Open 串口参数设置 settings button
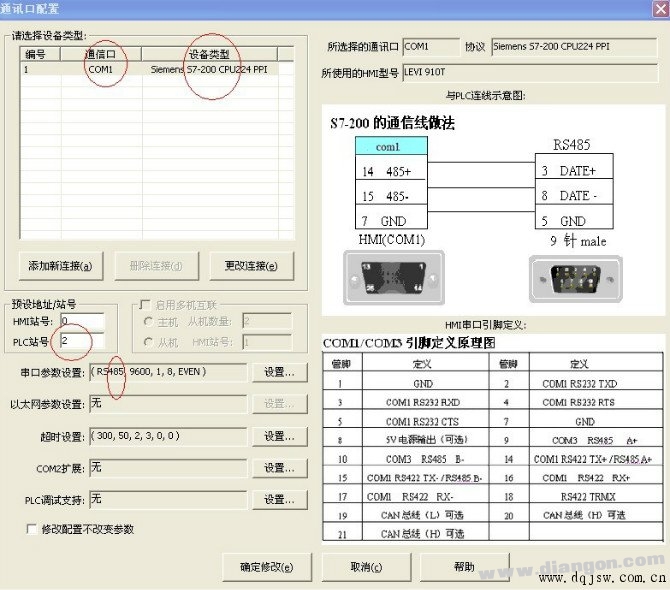This screenshot has height=590, width=670. pyautogui.click(x=280, y=372)
